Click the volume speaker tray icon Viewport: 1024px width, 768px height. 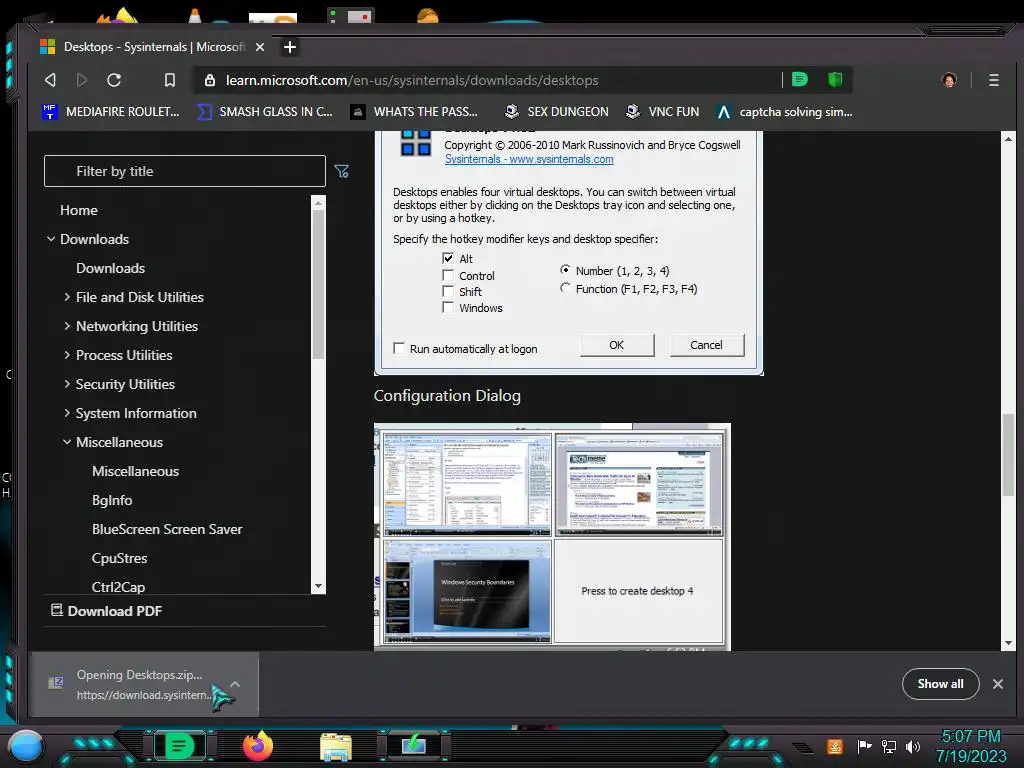(x=913, y=746)
